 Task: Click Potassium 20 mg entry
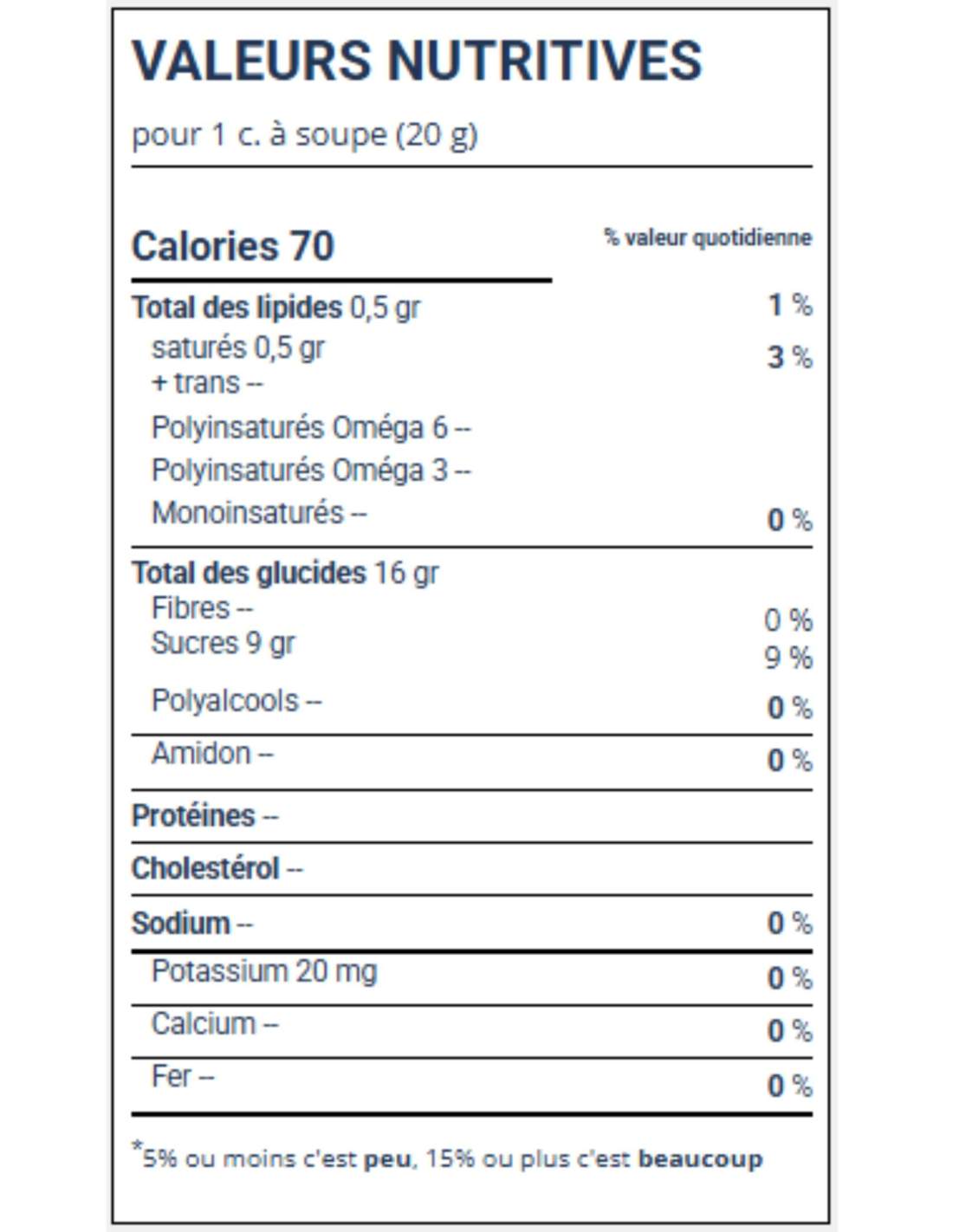264,972
